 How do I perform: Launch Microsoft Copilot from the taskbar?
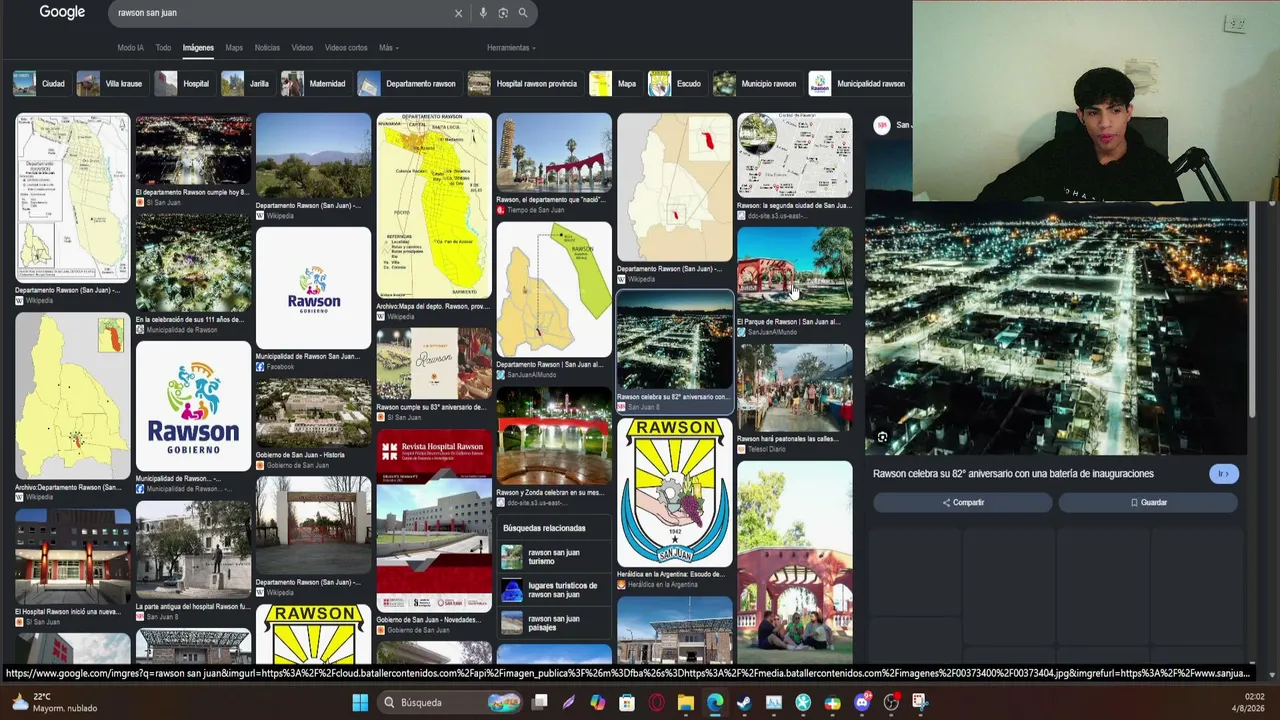[598, 702]
